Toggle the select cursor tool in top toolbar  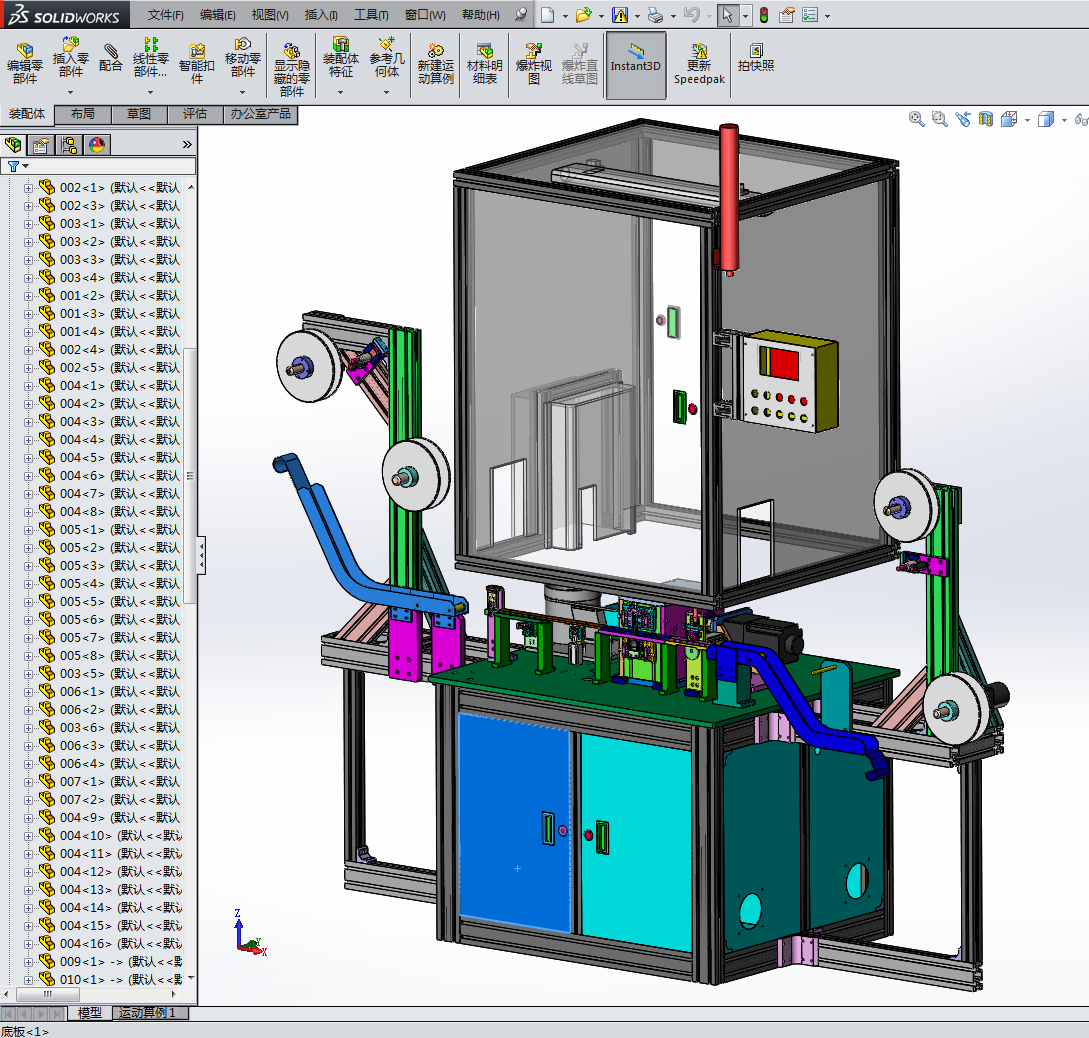pos(727,15)
